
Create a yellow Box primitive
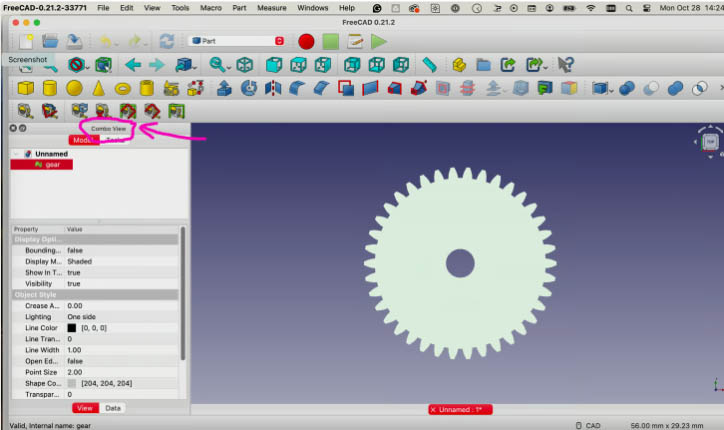pos(26,88)
